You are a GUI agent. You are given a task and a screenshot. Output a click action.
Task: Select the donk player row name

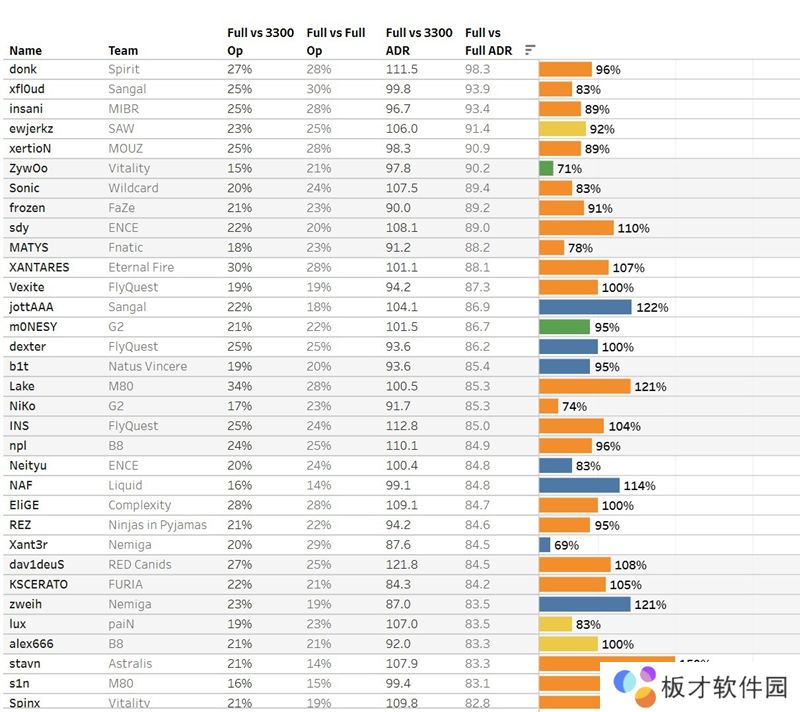click(x=24, y=70)
